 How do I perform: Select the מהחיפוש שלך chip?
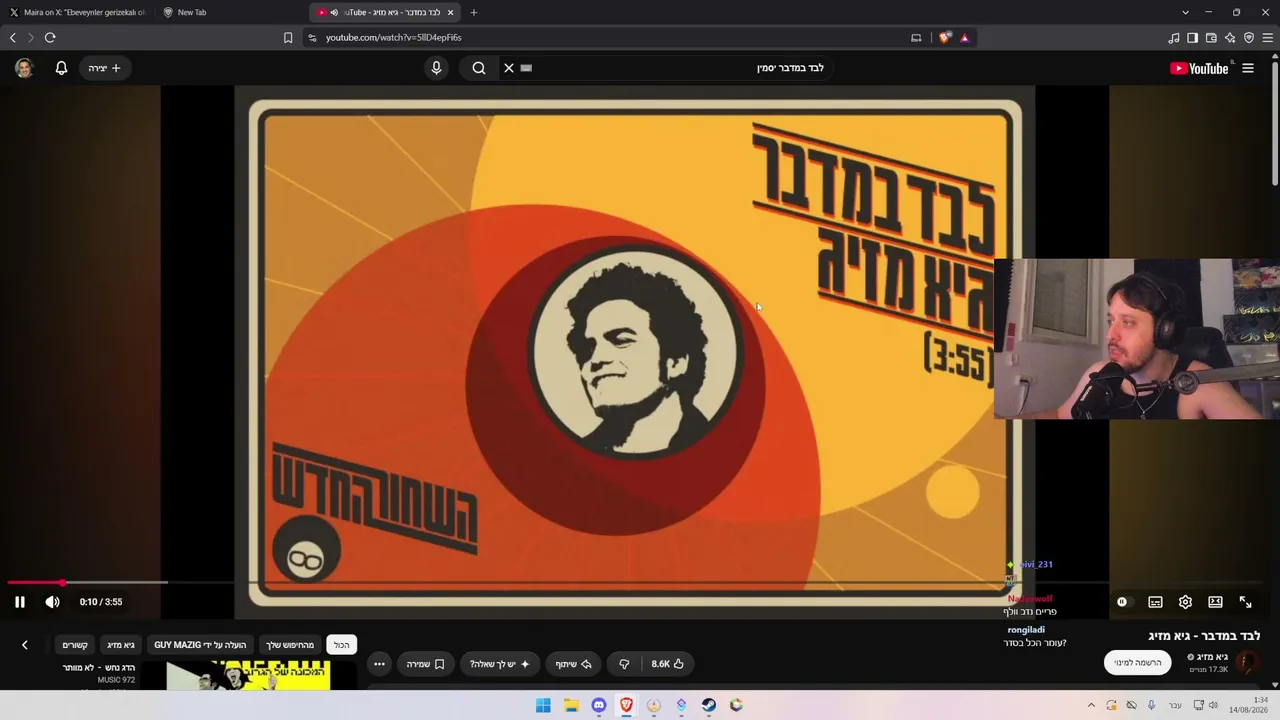pos(290,645)
